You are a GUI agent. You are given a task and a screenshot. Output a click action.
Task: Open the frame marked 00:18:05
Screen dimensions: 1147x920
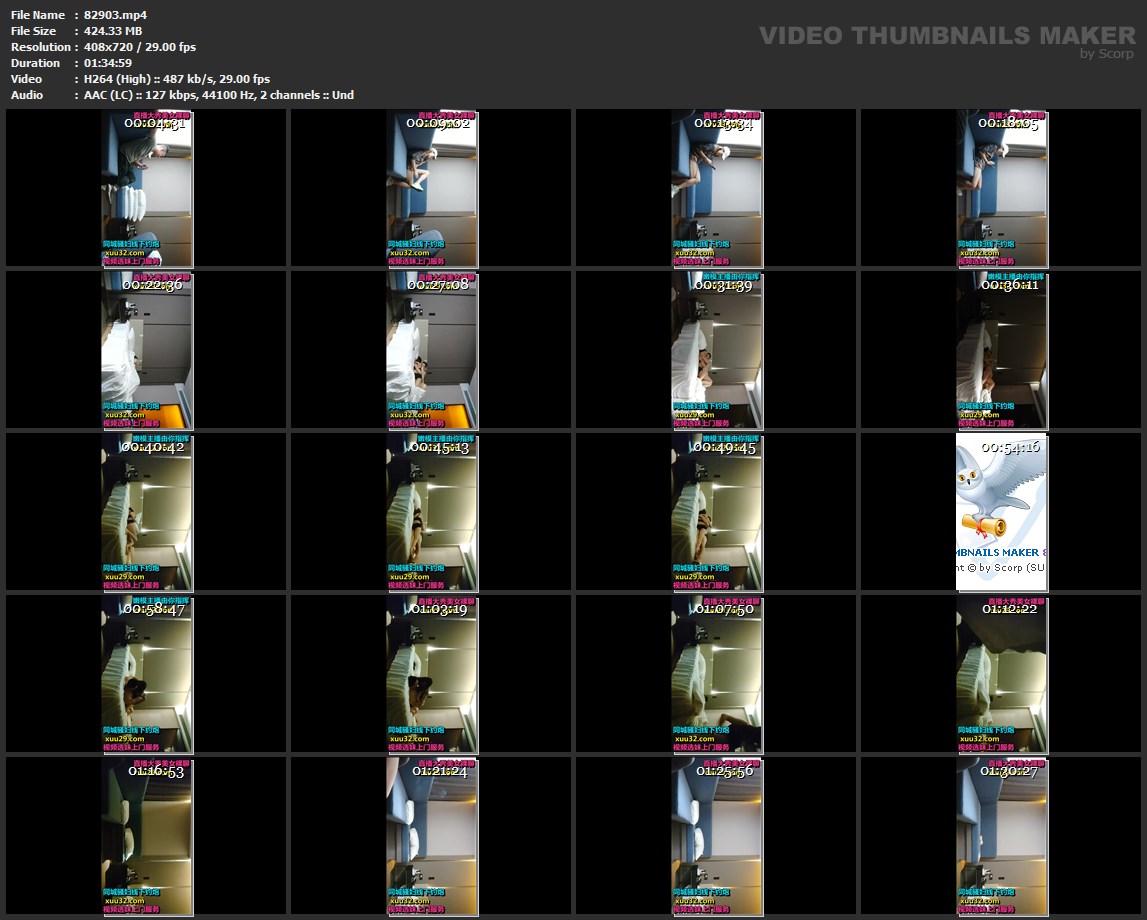1002,188
